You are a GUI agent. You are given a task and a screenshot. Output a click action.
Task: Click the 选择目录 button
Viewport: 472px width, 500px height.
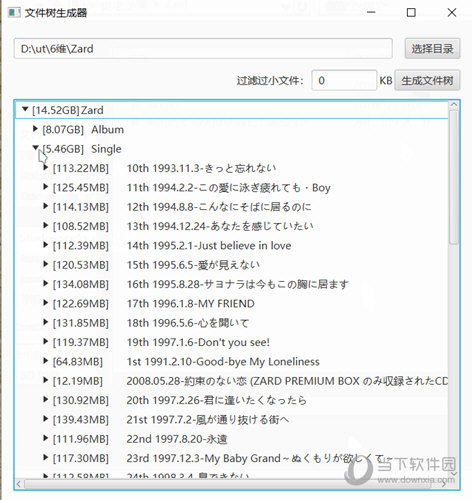click(x=432, y=49)
